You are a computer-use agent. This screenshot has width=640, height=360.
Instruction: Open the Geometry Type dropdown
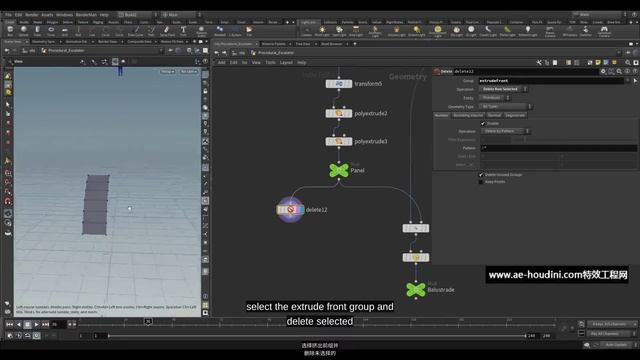coord(505,107)
